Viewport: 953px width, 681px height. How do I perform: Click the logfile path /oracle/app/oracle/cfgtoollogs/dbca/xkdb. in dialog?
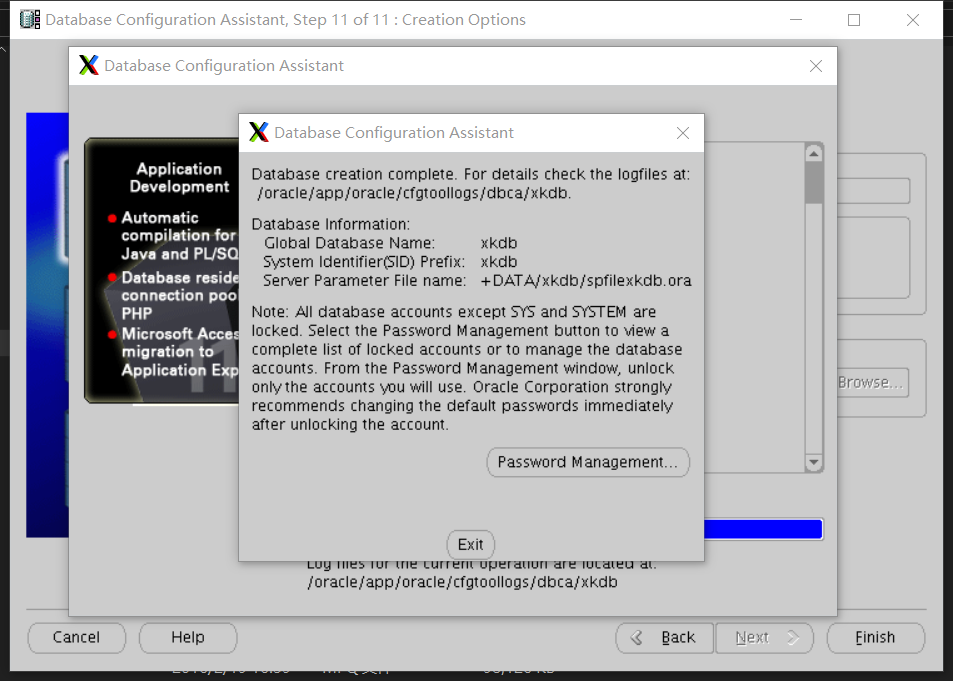point(415,193)
